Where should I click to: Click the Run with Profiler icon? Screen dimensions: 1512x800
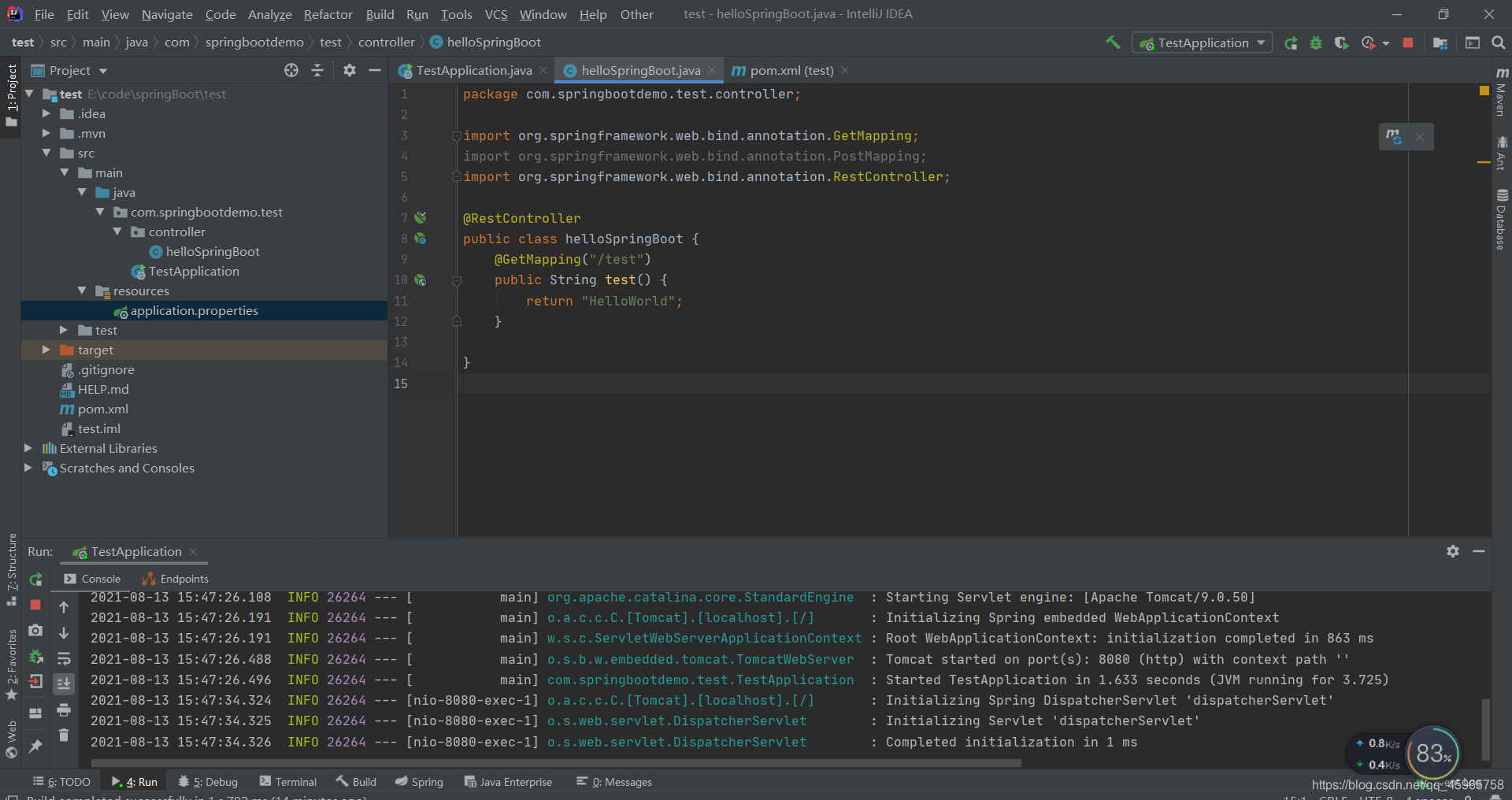[1369, 43]
